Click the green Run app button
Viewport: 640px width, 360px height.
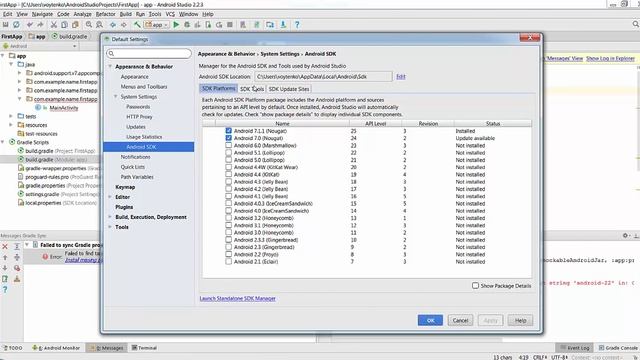click(x=176, y=25)
